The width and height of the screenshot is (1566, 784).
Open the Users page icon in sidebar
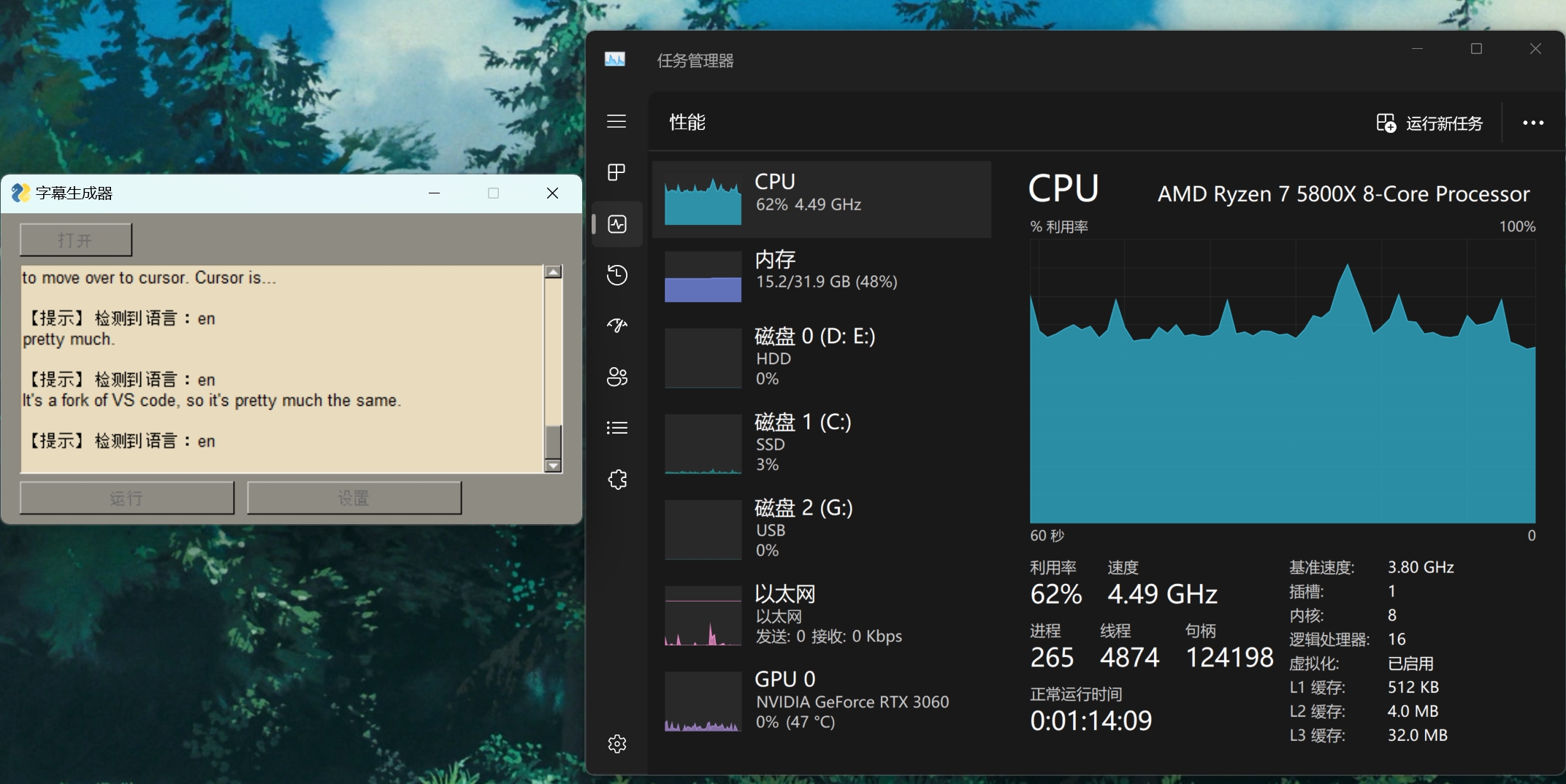[617, 377]
